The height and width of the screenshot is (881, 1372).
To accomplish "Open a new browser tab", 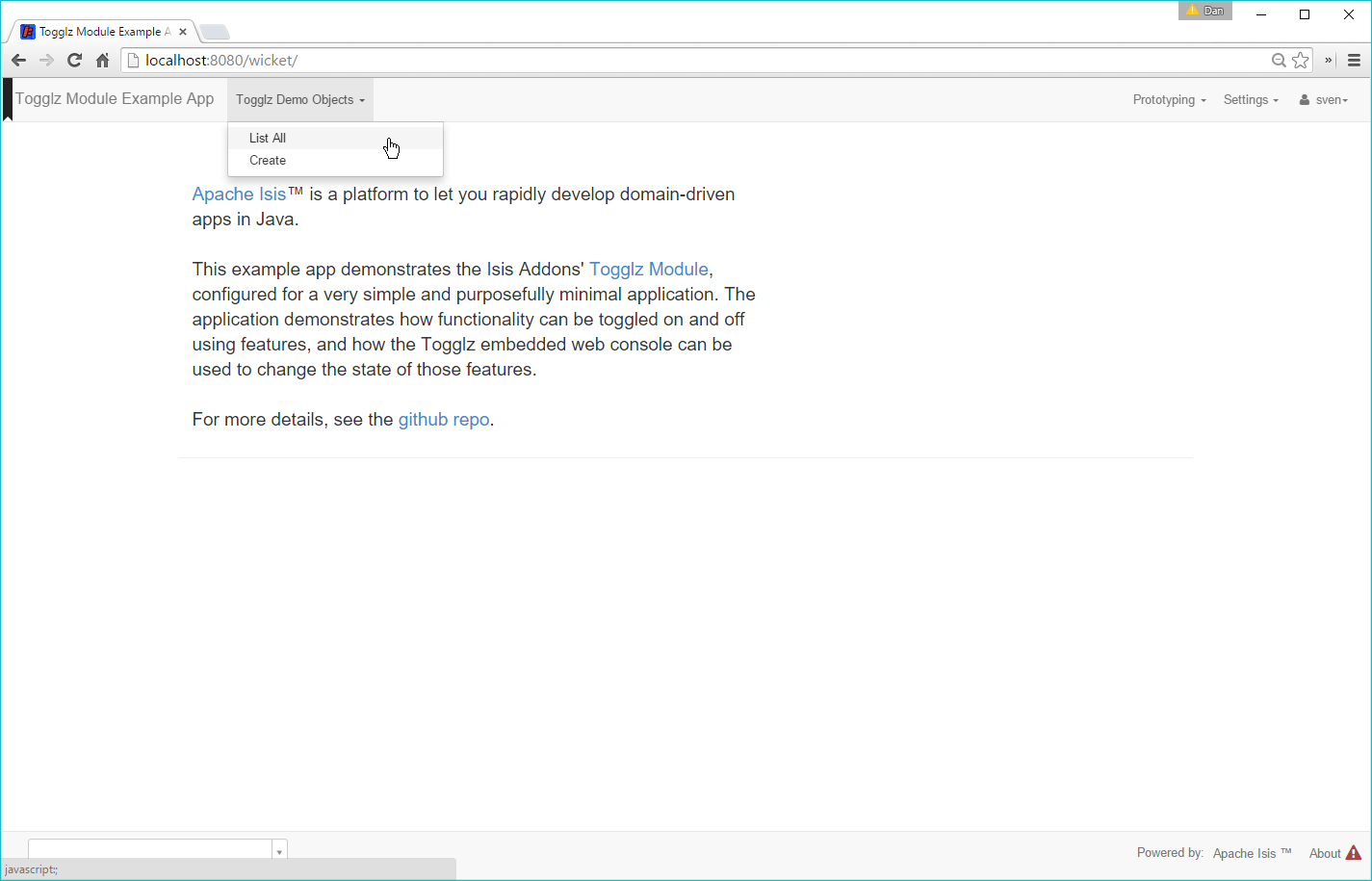I will click(x=214, y=32).
